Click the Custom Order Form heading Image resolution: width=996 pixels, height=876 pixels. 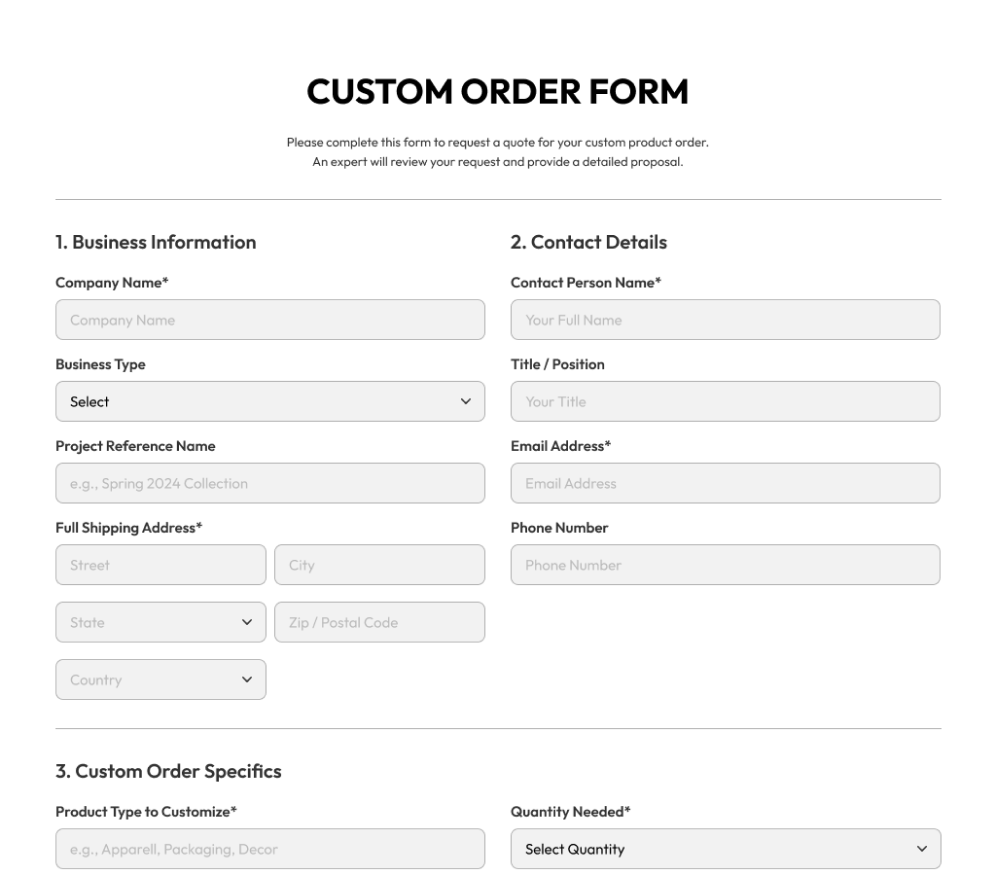tap(497, 92)
